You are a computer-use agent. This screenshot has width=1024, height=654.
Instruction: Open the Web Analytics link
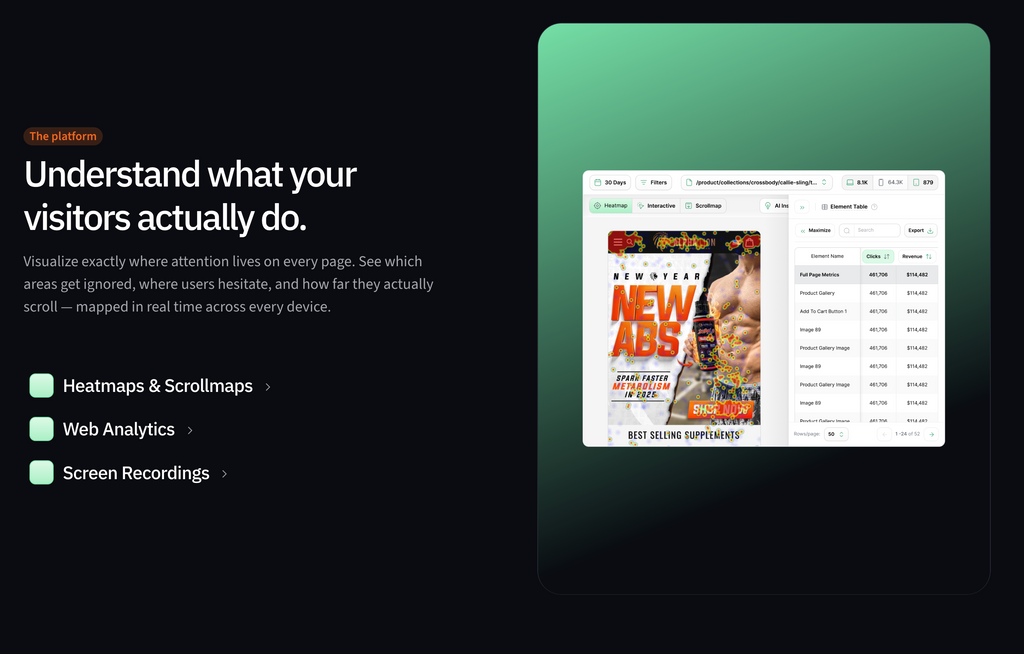(x=111, y=429)
